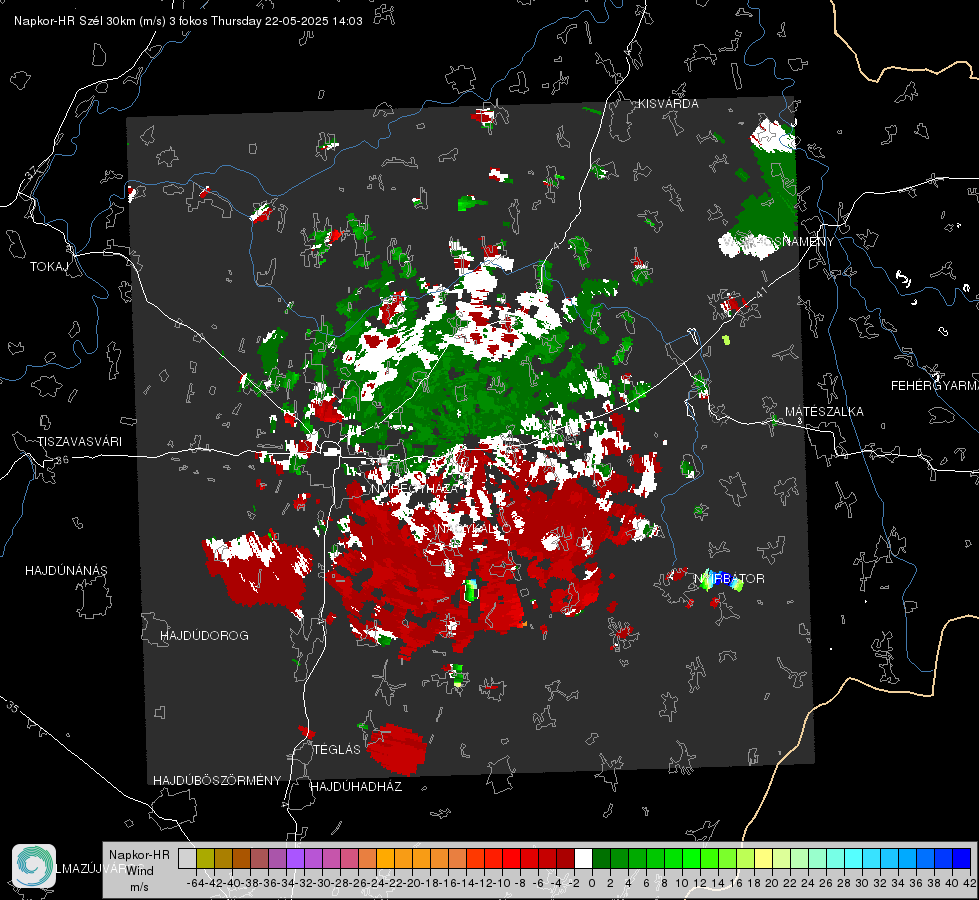Click the HAJDÚBÖSZÖRMÉNY city label

click(217, 781)
